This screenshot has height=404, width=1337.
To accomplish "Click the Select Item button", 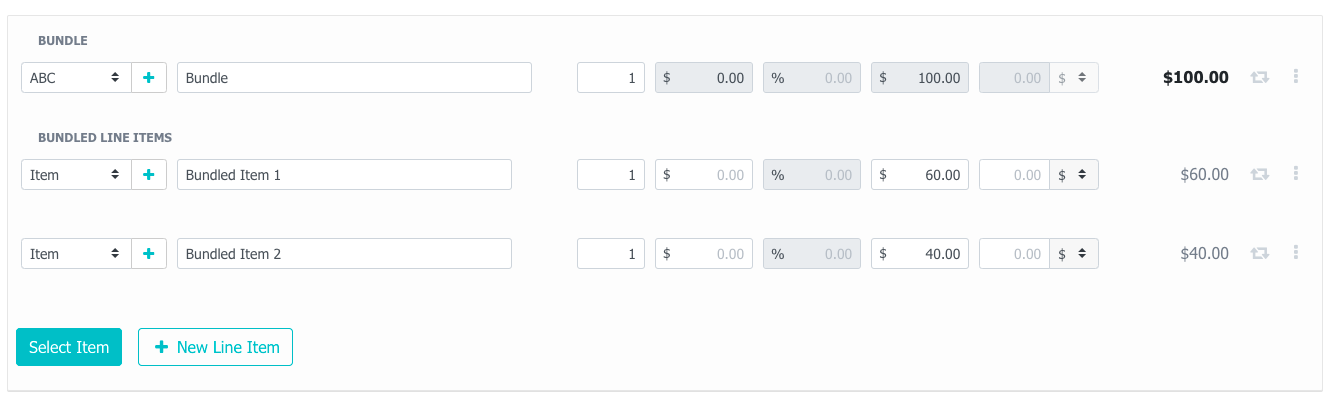I will [x=69, y=347].
